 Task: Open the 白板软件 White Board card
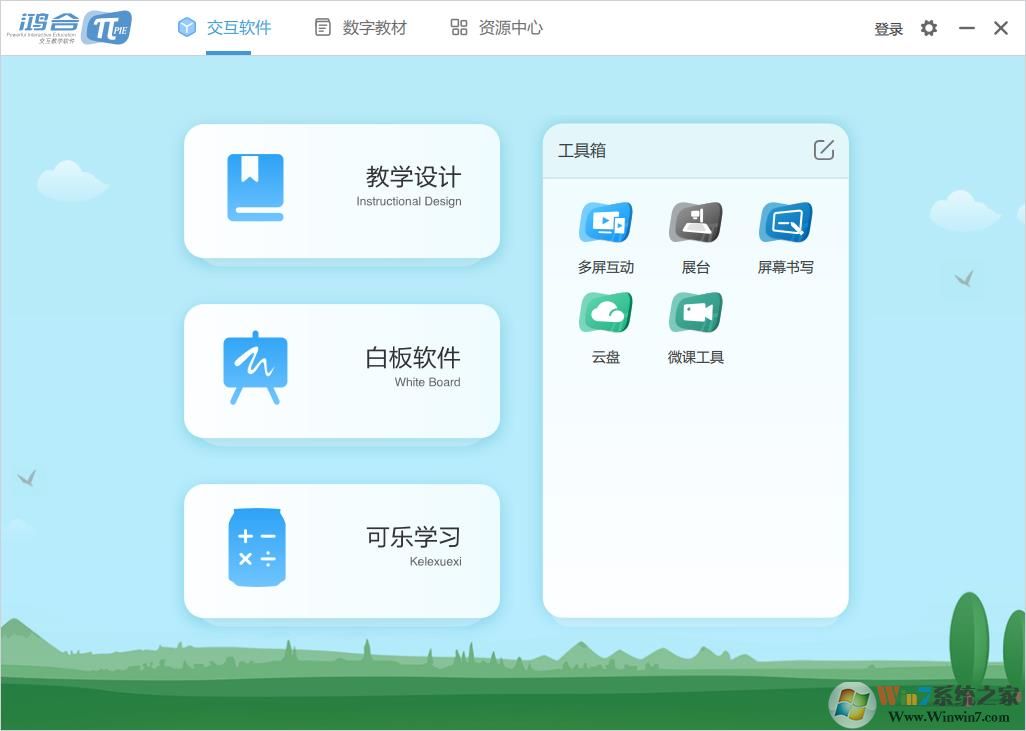342,371
